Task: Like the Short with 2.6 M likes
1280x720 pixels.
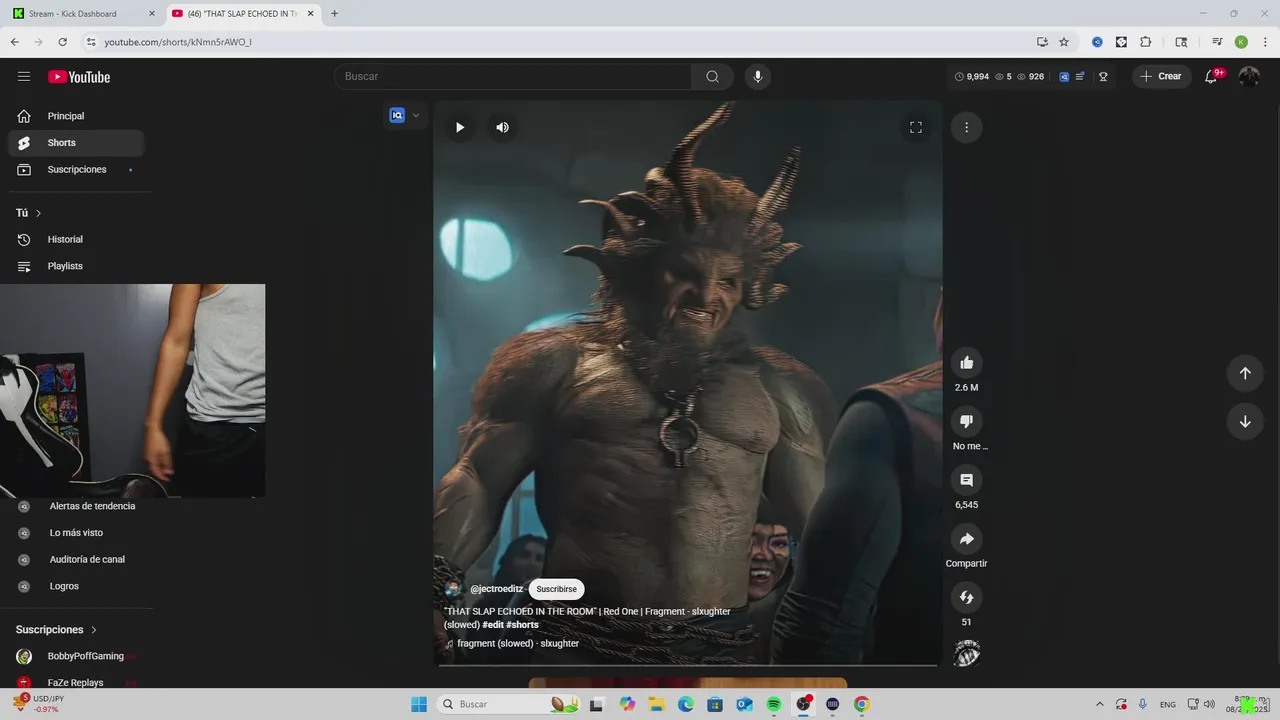Action: click(966, 363)
